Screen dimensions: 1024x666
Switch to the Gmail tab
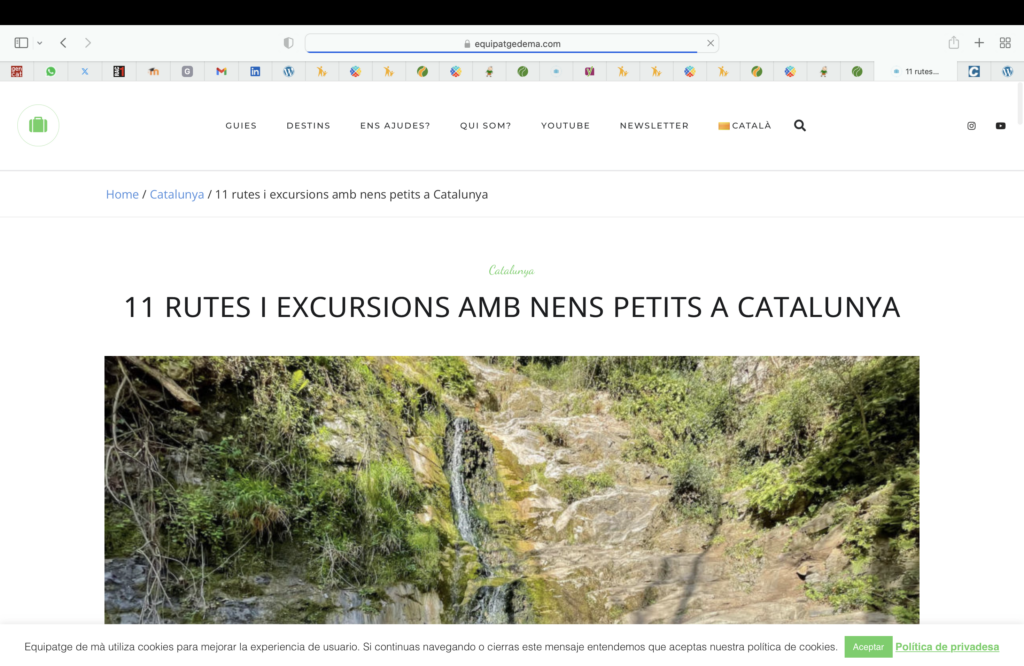tap(221, 72)
